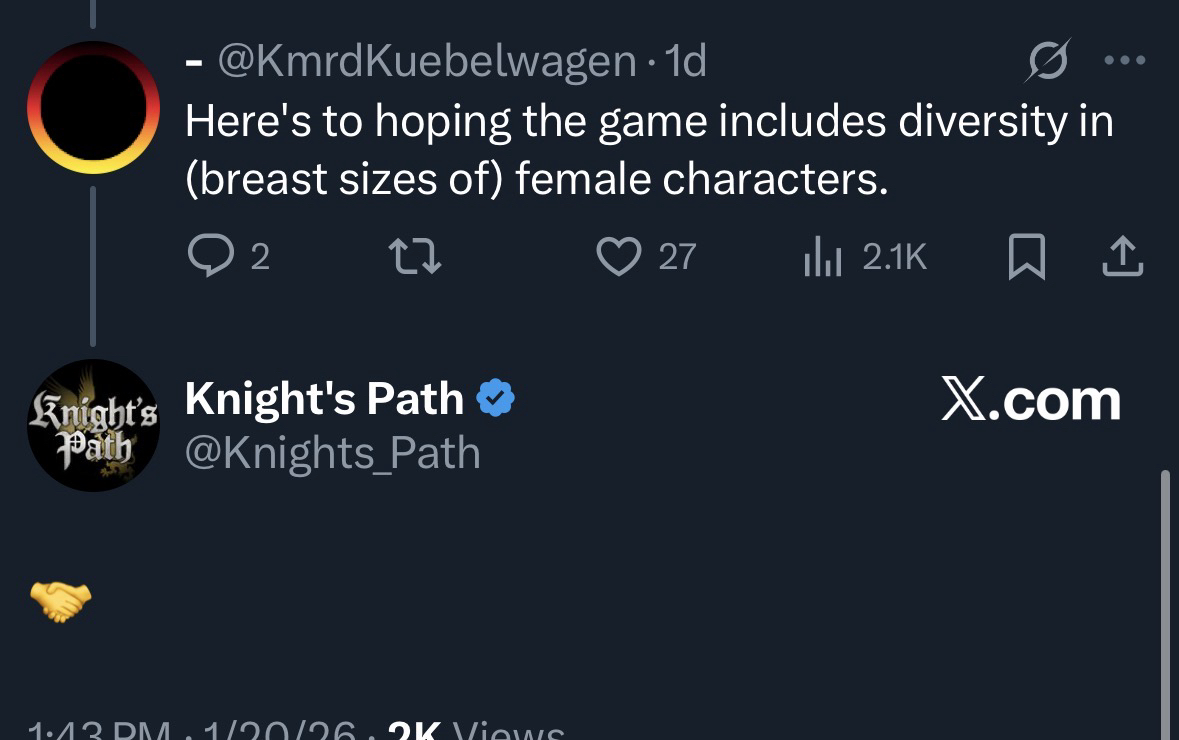Click the blue verified checkmark badge

coord(495,400)
